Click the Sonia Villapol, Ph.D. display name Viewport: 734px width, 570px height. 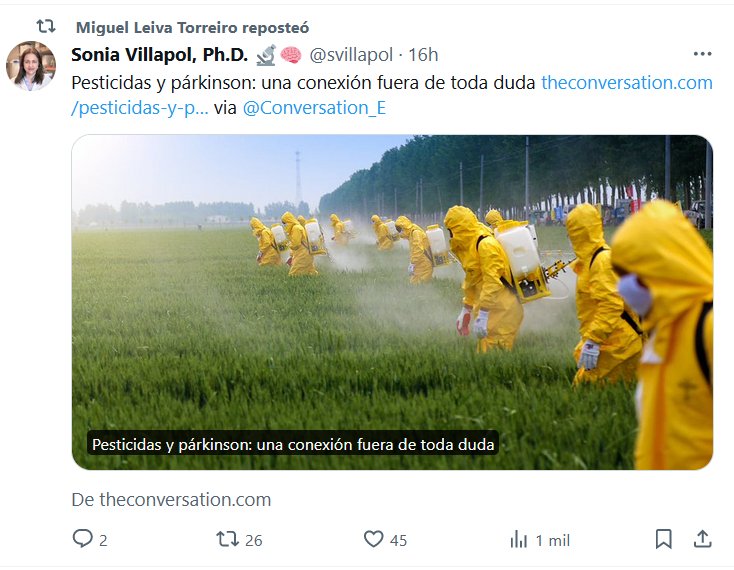coord(160,55)
